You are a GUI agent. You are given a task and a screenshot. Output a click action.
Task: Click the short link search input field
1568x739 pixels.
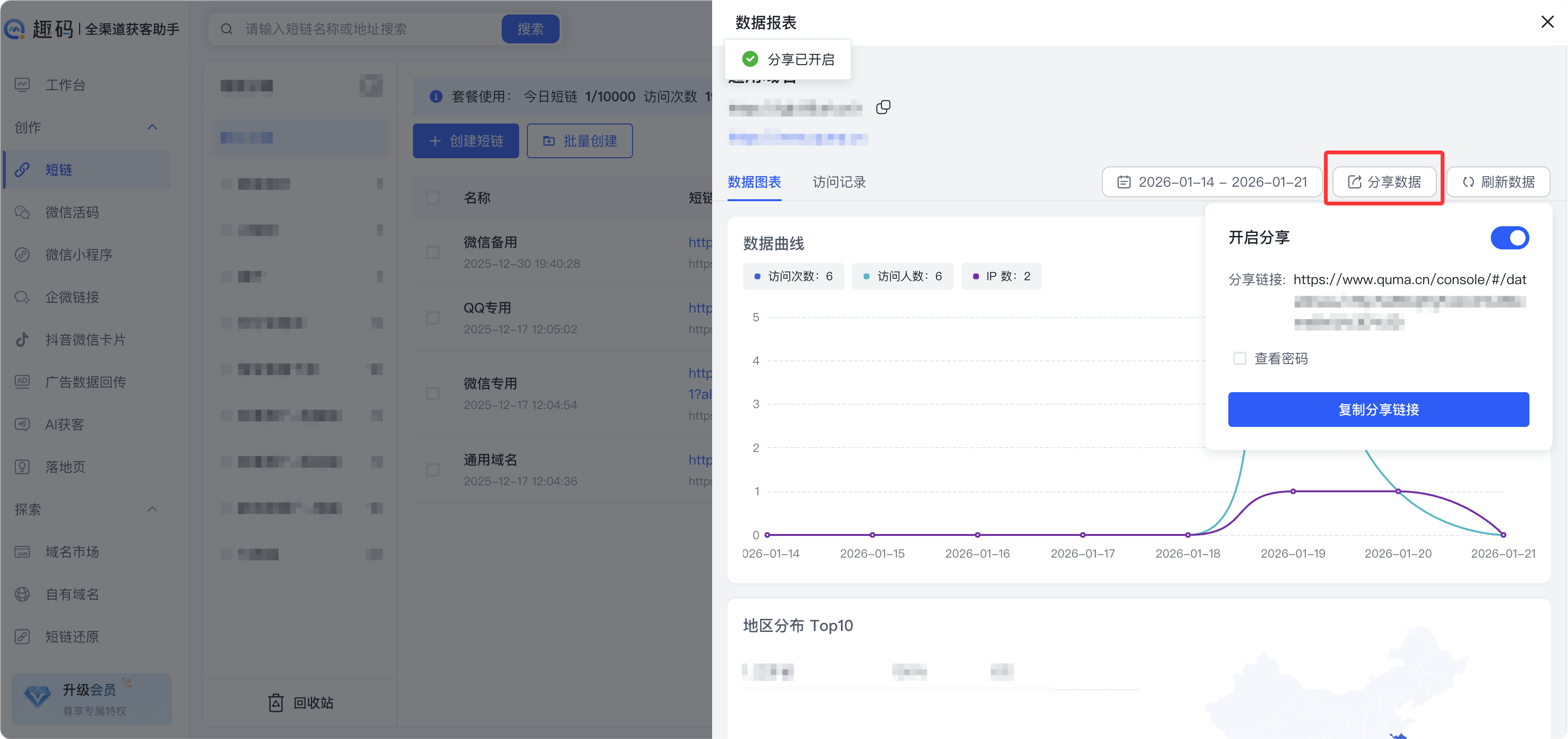click(x=365, y=29)
